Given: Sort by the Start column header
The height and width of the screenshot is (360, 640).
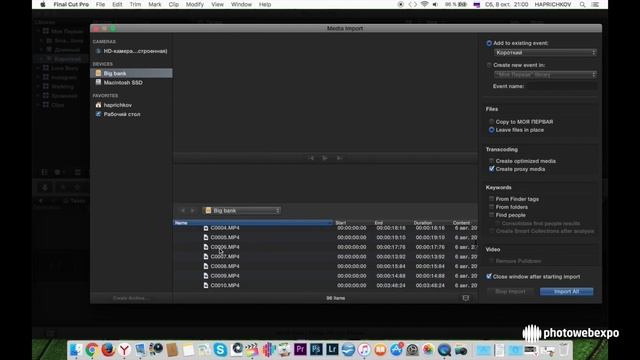Looking at the screenshot, I should pyautogui.click(x=353, y=223).
